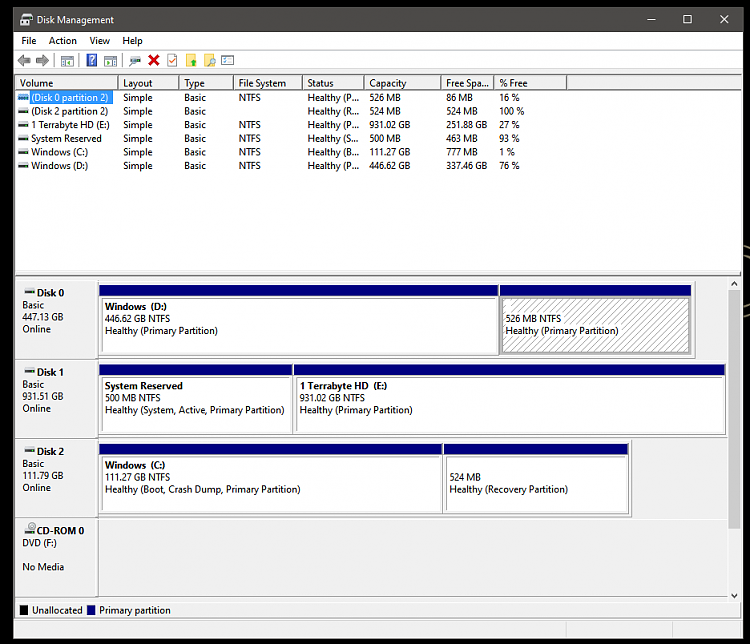Select System Reserved 500 MB partition block

[196, 400]
